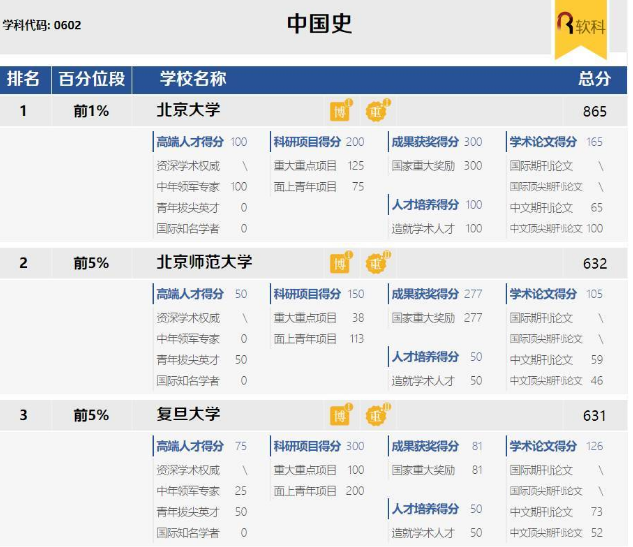Click 中年领军专家 row under 北京大学
The height and width of the screenshot is (547, 633).
202,187
